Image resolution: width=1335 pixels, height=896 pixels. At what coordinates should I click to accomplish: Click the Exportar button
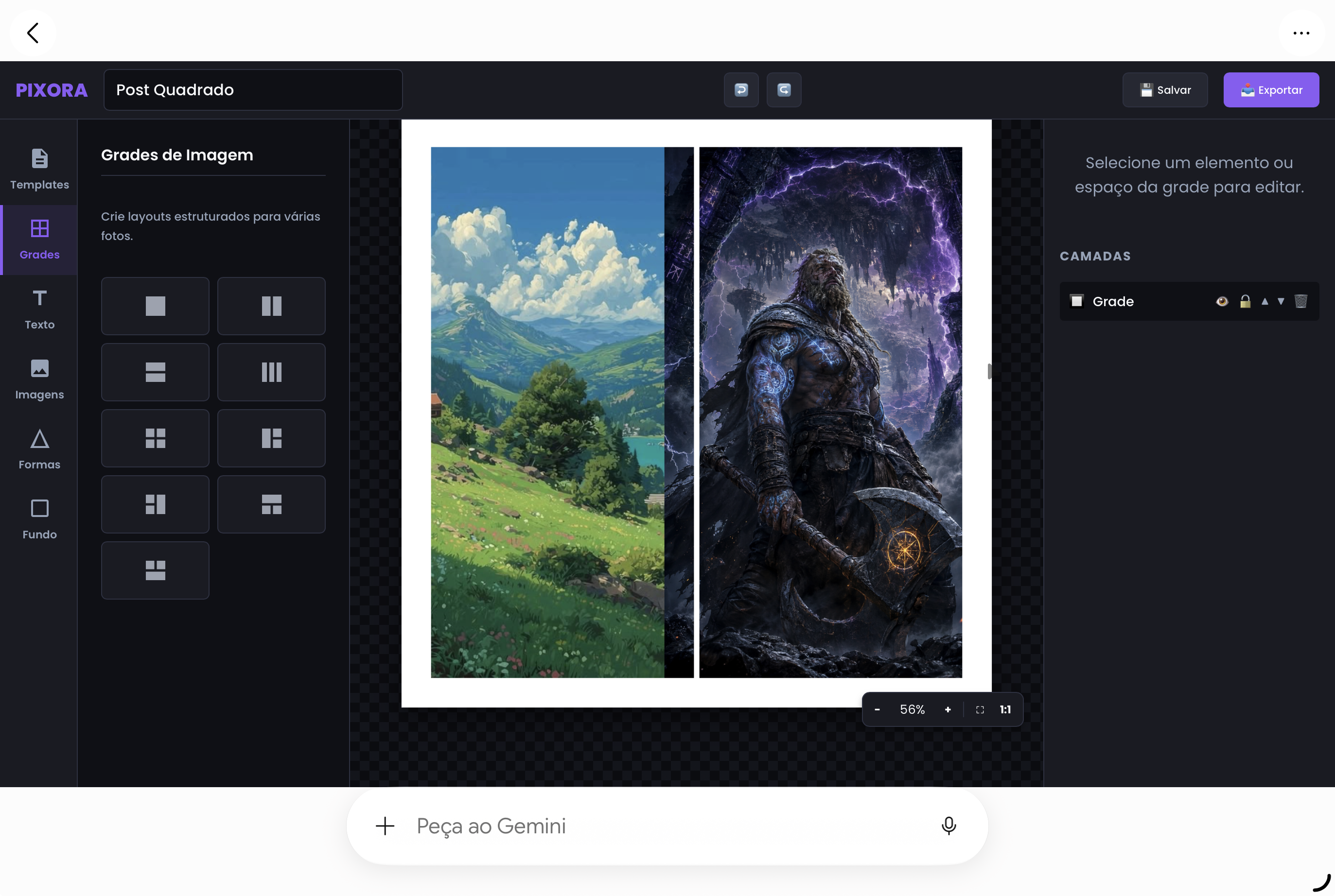click(1271, 90)
